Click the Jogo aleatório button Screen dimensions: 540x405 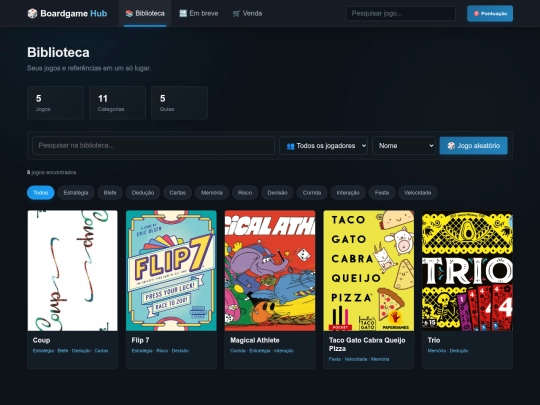[x=474, y=146]
